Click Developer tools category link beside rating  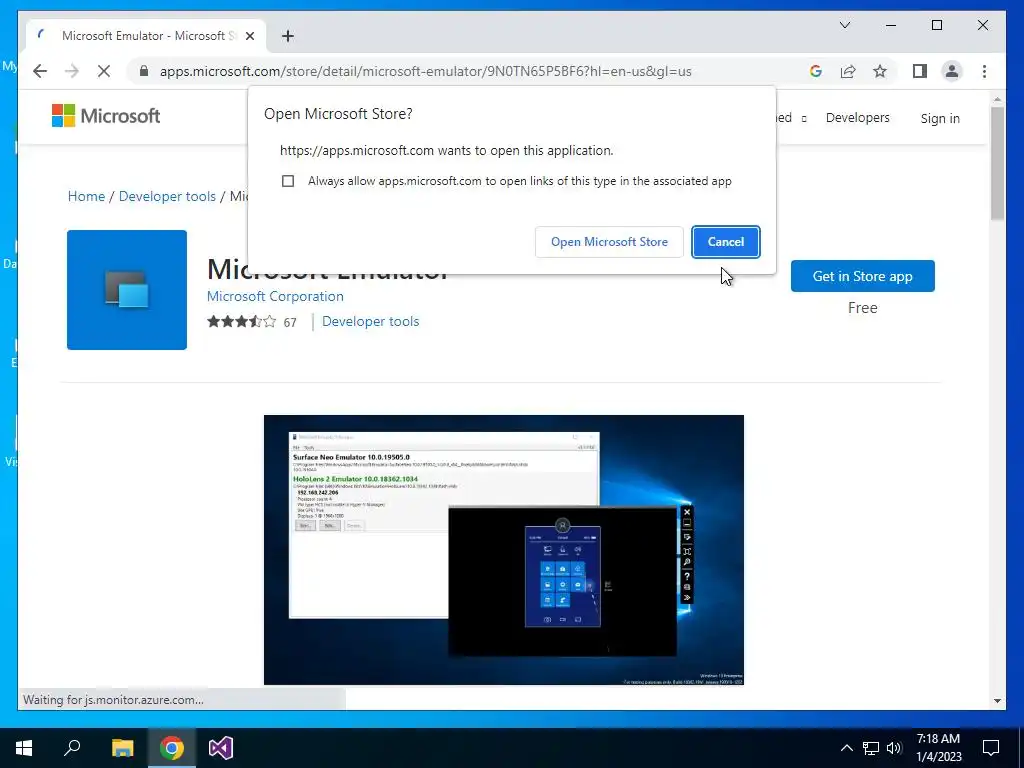coord(370,321)
